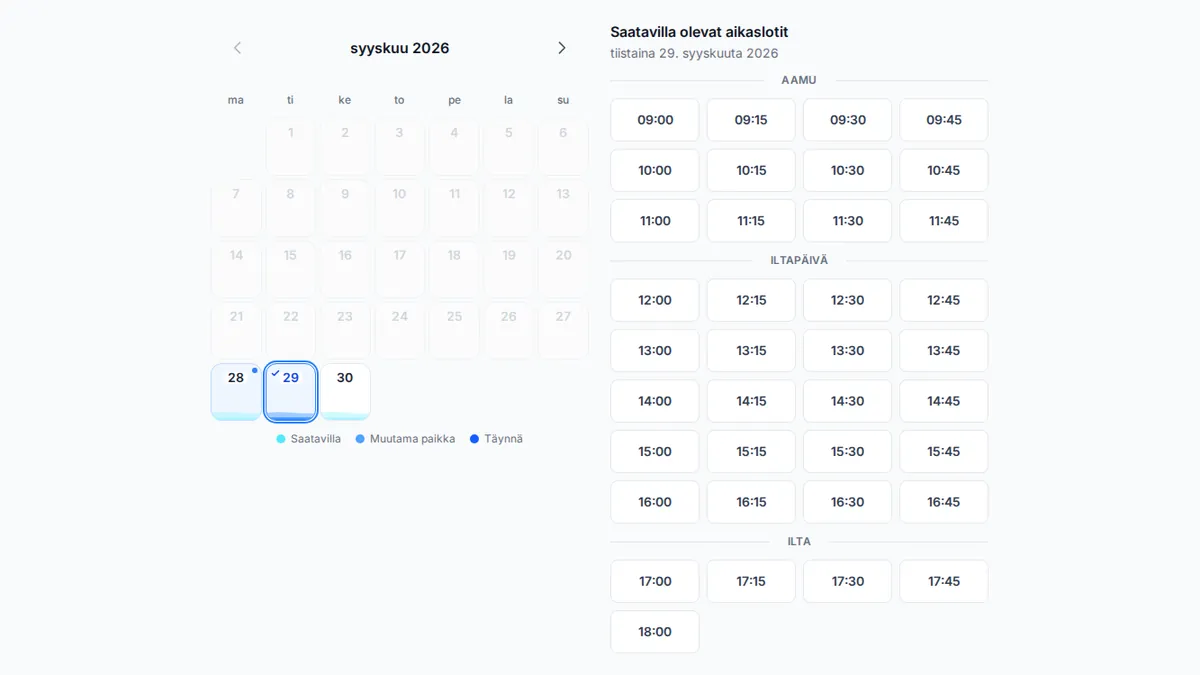Image resolution: width=1200 pixels, height=675 pixels.
Task: Select the 16:30 time slot
Action: [x=847, y=502]
